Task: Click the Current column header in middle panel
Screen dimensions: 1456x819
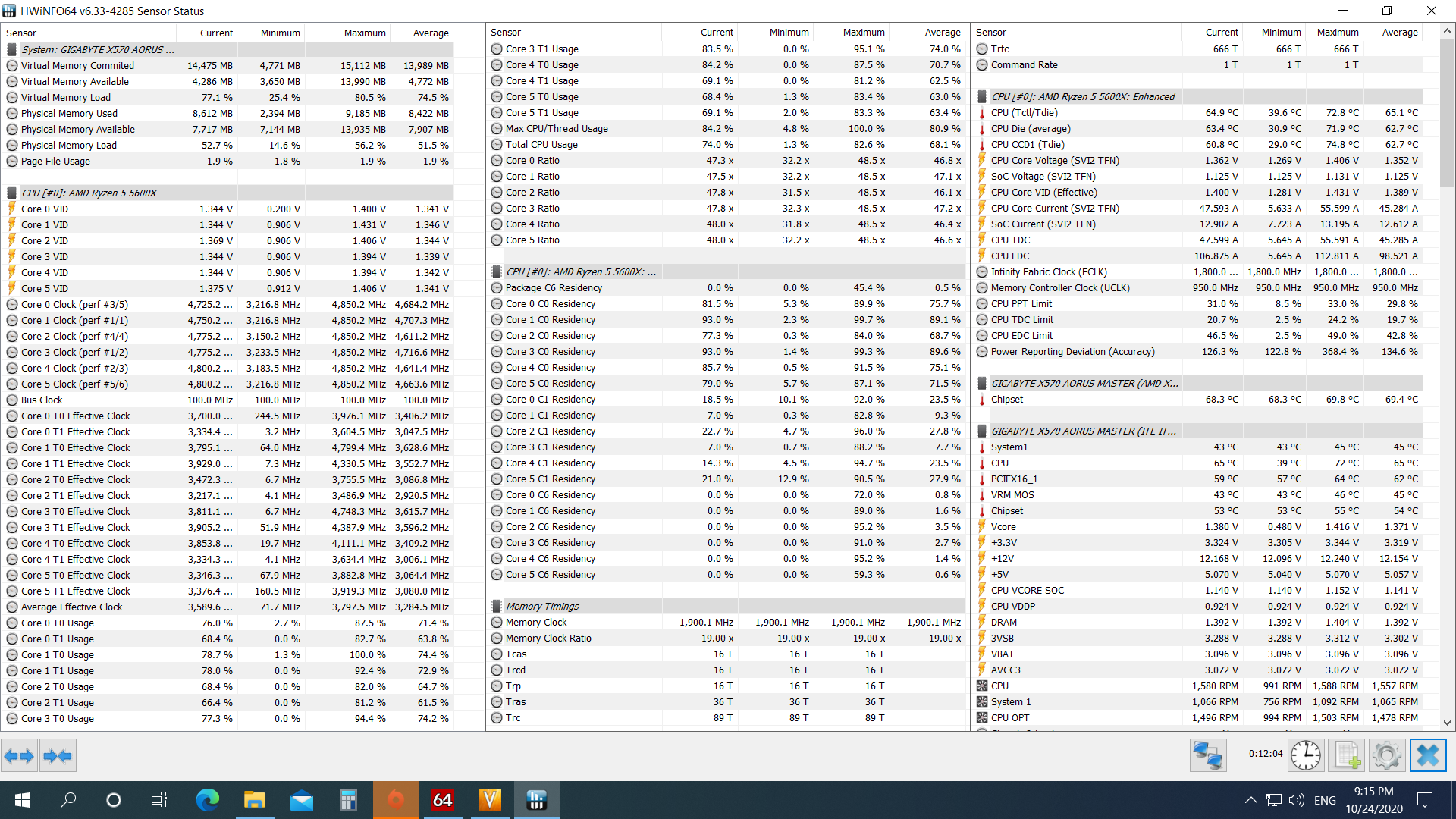Action: (x=699, y=32)
